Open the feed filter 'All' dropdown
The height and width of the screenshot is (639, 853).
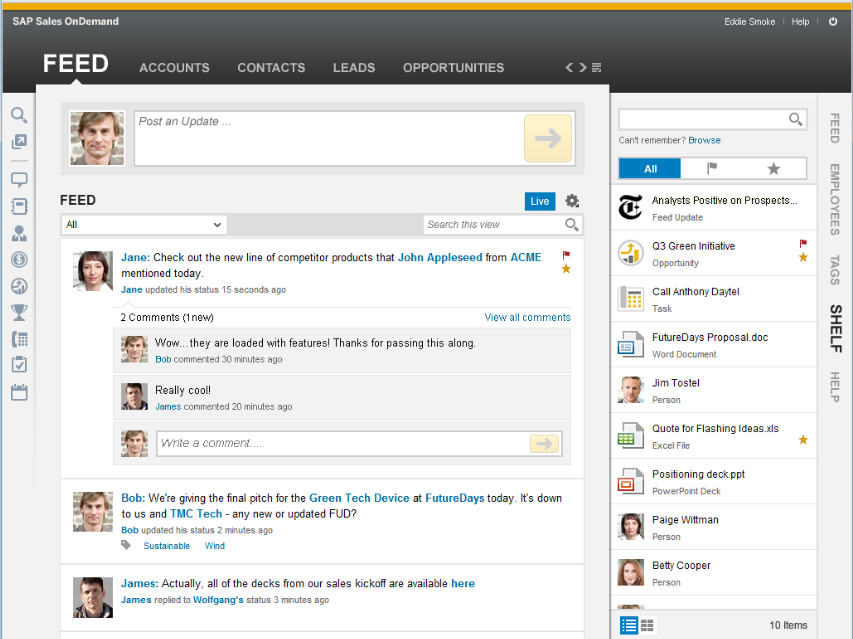143,225
